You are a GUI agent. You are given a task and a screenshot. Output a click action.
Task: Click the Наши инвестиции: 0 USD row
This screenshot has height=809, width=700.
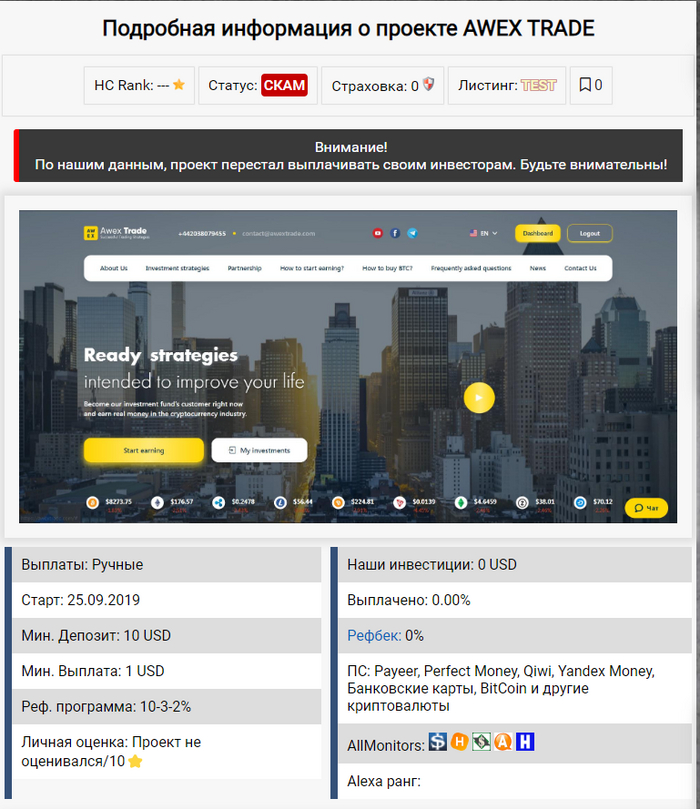point(515,564)
